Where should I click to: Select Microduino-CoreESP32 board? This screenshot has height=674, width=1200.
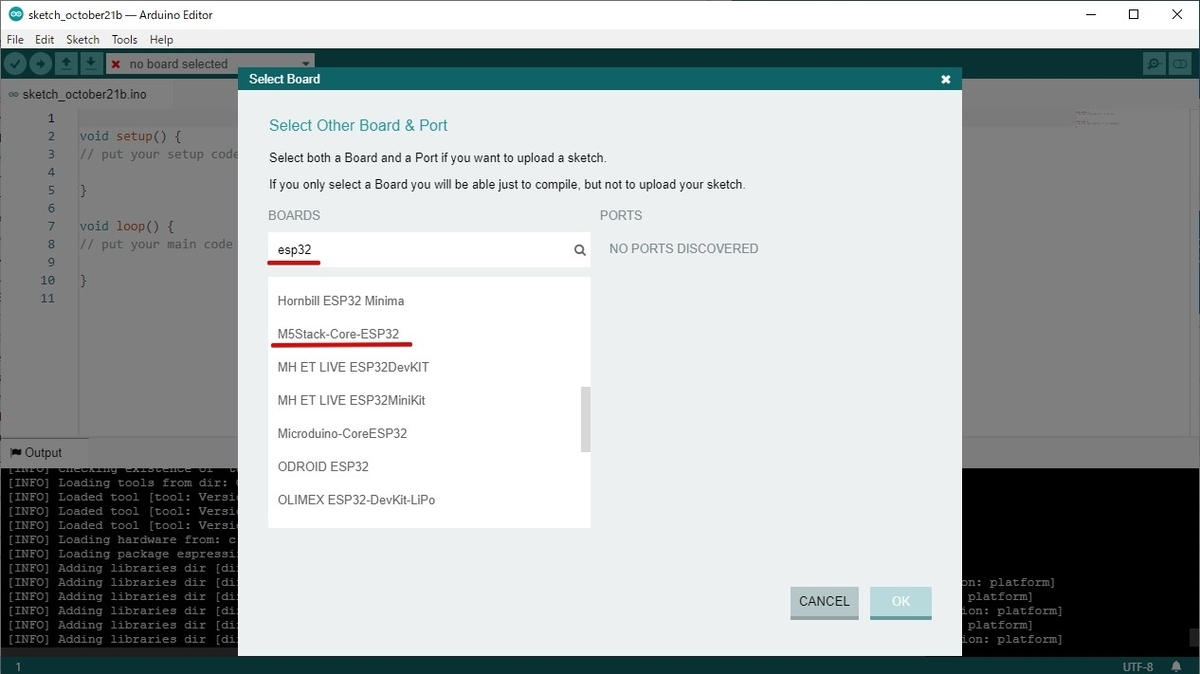coord(429,434)
